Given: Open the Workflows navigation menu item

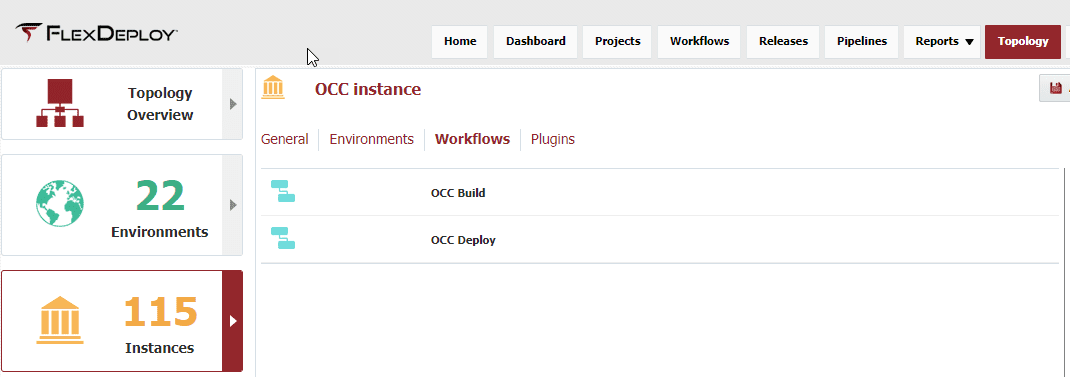Looking at the screenshot, I should pyautogui.click(x=699, y=42).
